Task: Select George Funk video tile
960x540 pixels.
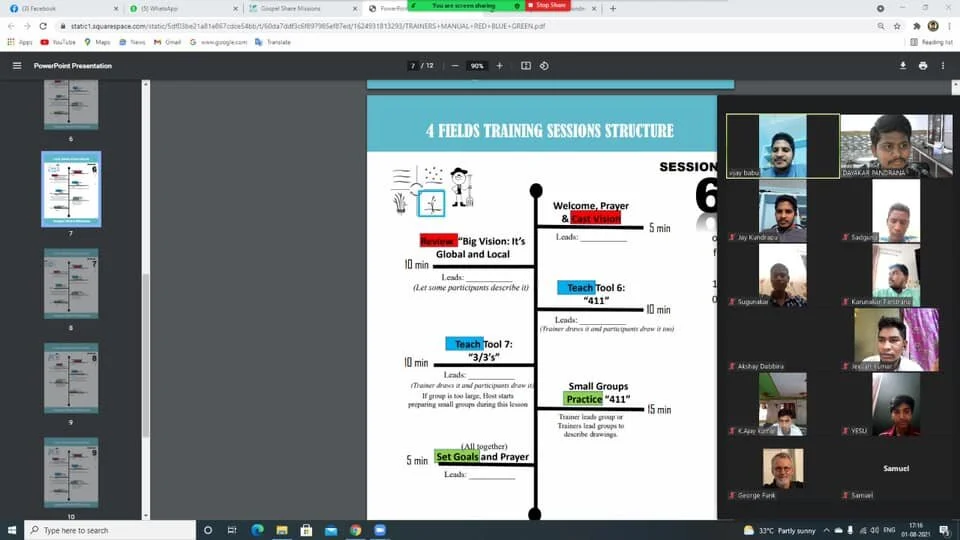Action: 782,469
